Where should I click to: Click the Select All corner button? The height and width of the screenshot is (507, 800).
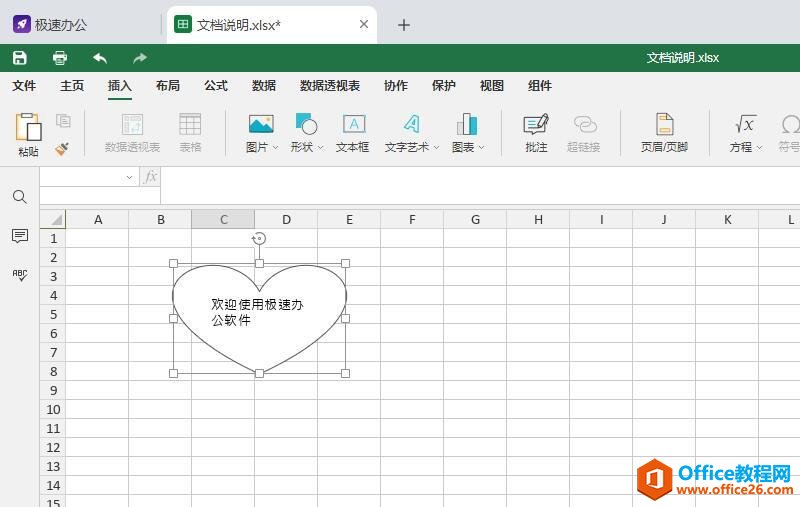pos(53,219)
